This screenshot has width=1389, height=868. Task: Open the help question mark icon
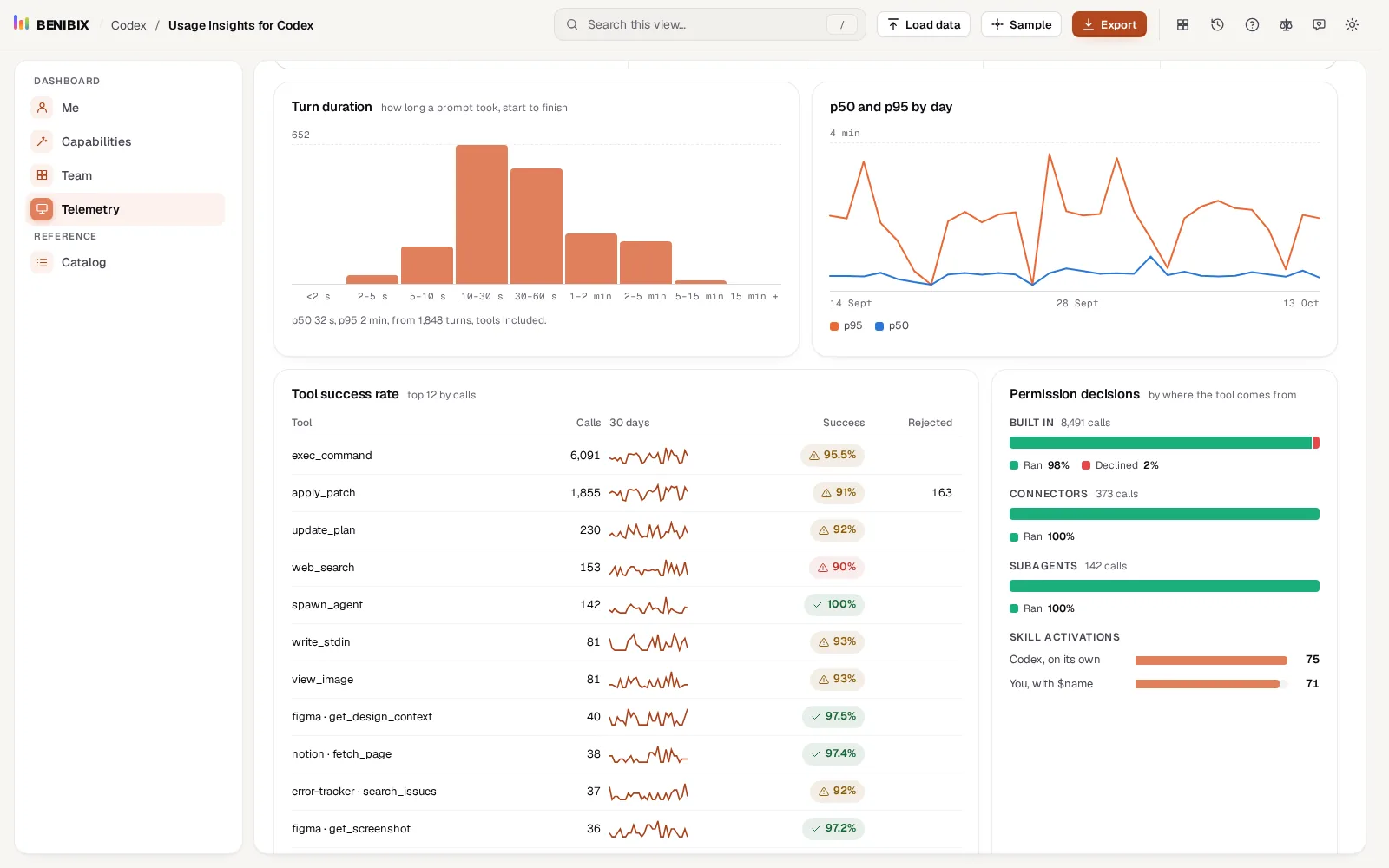[1252, 25]
